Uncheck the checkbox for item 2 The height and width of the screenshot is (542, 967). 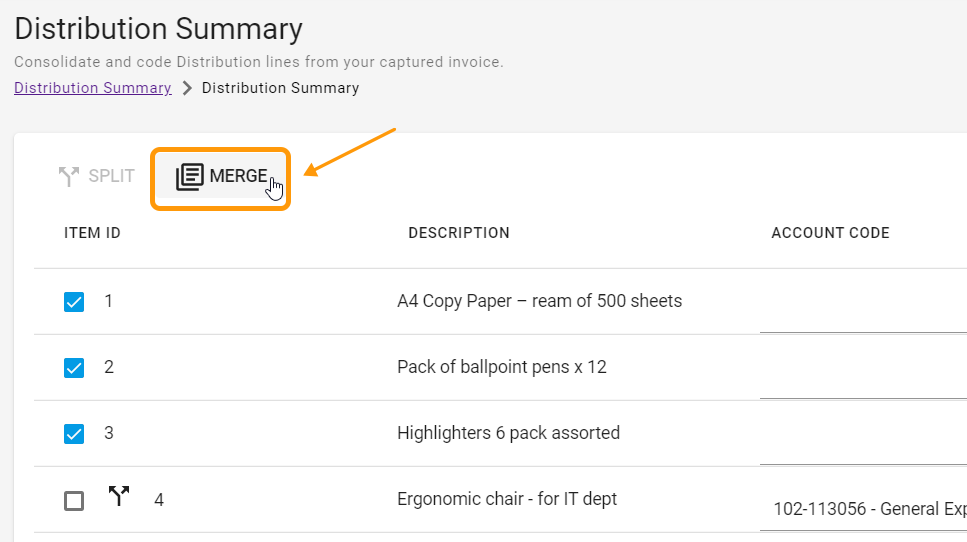74,368
